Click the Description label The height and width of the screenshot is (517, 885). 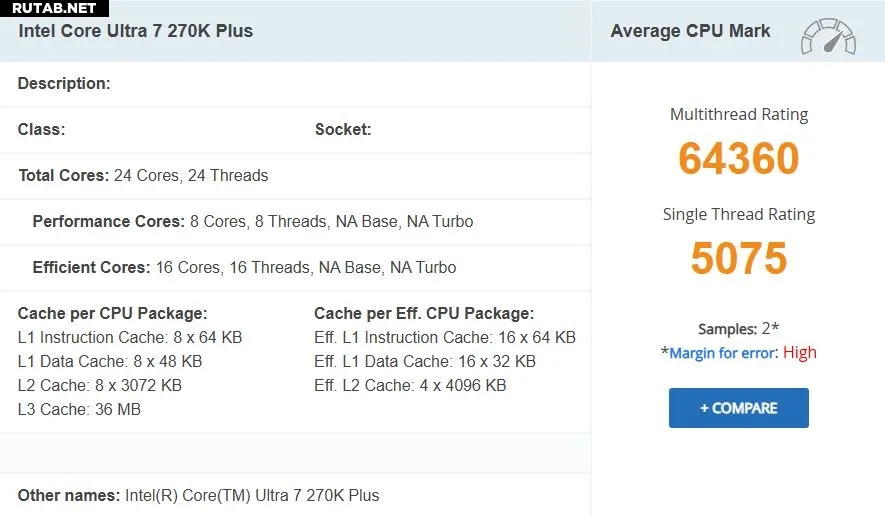click(64, 84)
